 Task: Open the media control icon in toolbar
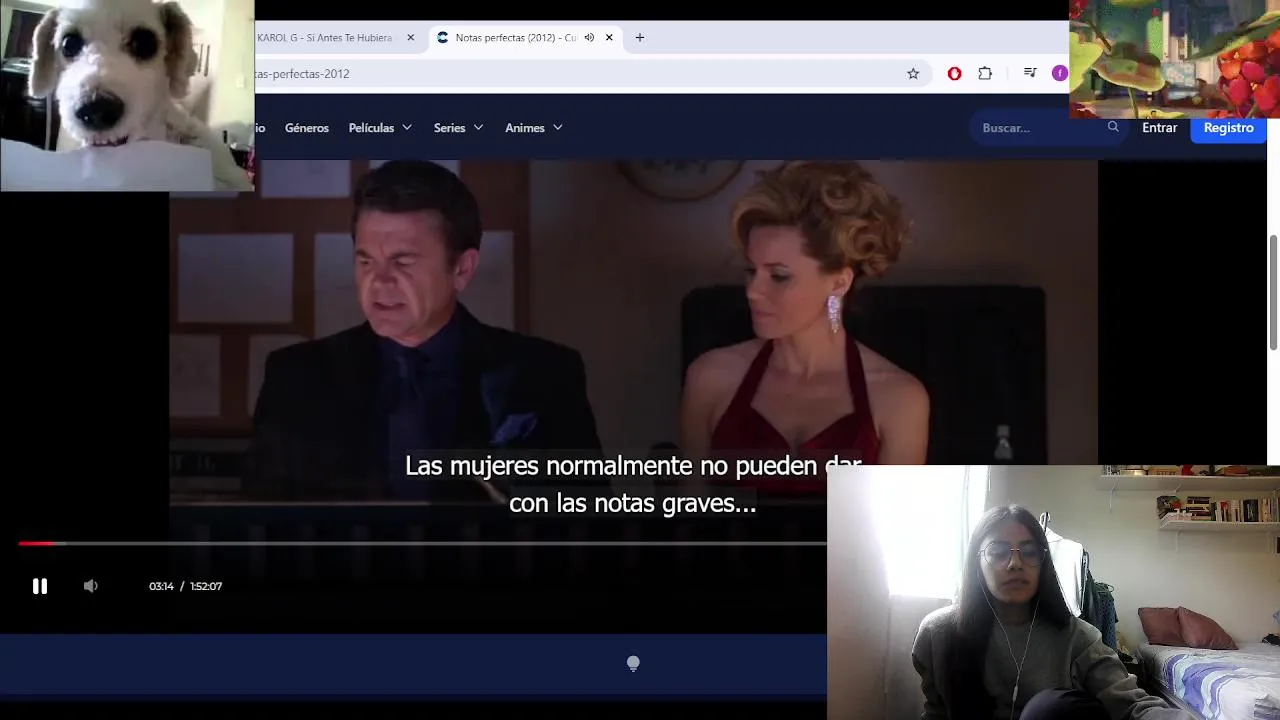click(x=1030, y=73)
